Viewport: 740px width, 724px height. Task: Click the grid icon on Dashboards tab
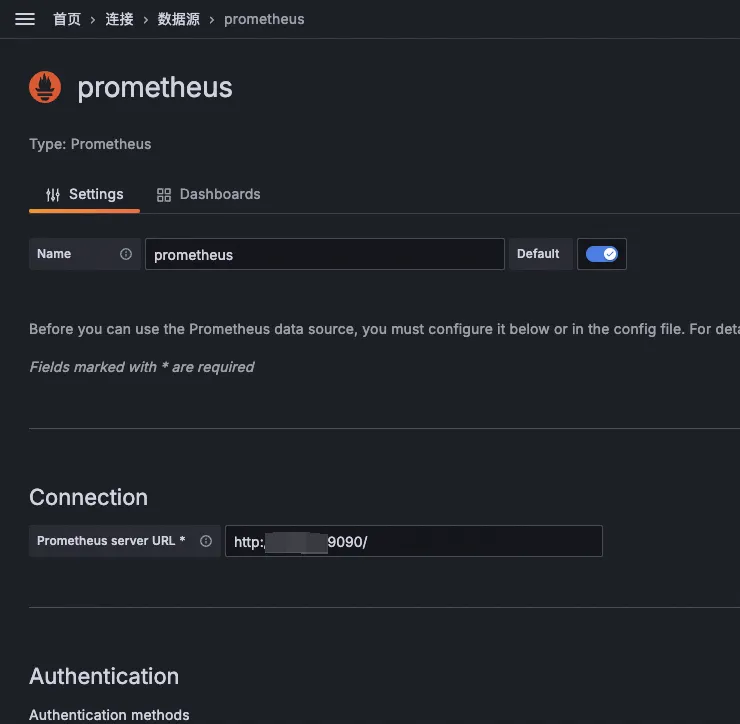tap(164, 195)
